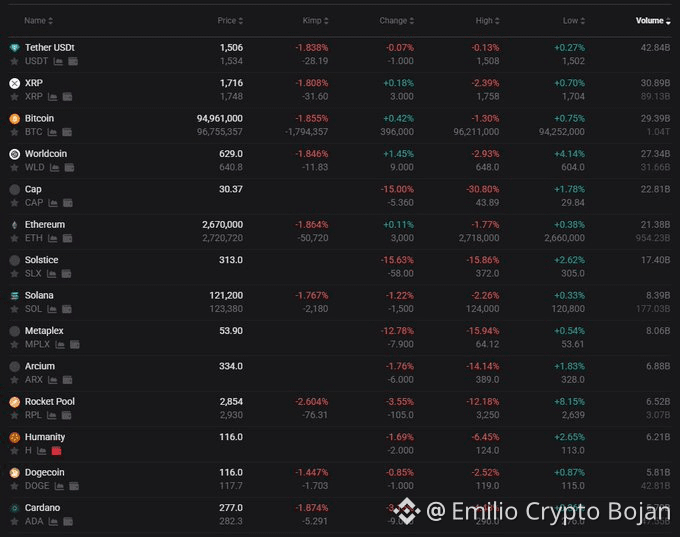This screenshot has height=537, width=680.
Task: Open the chart icon next to XRP
Action: point(52,96)
